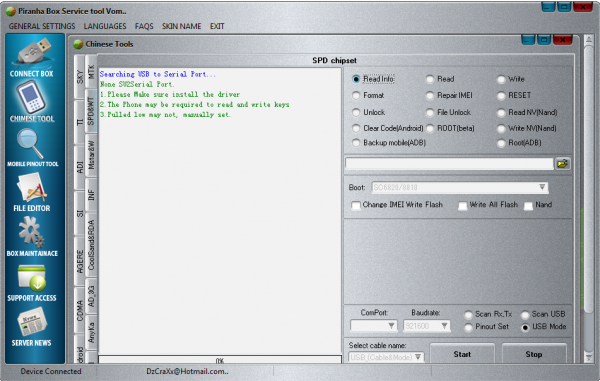Open the Skin Name menu
This screenshot has width=600, height=381.
pyautogui.click(x=181, y=26)
